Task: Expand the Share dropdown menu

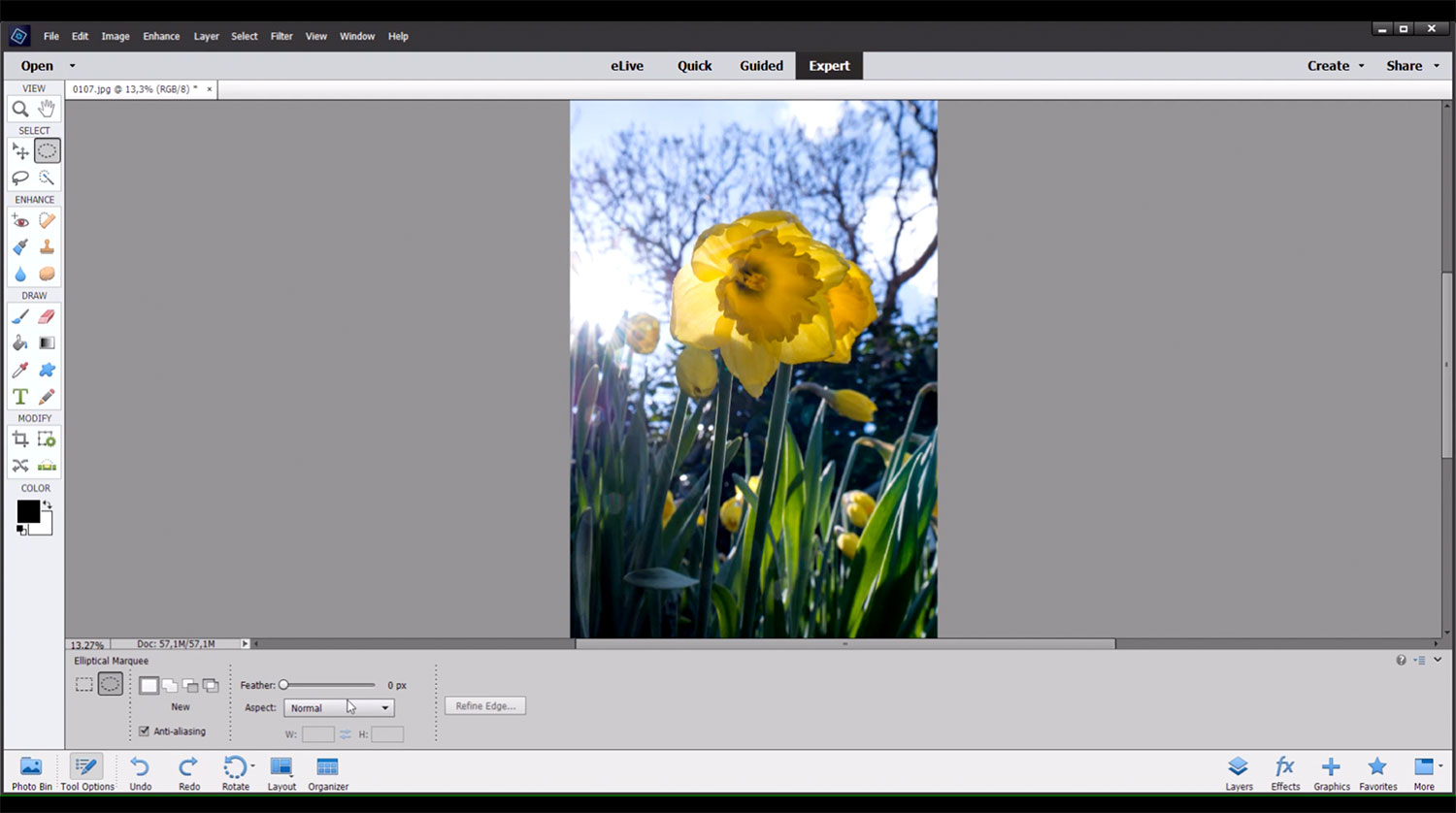Action: [1412, 66]
